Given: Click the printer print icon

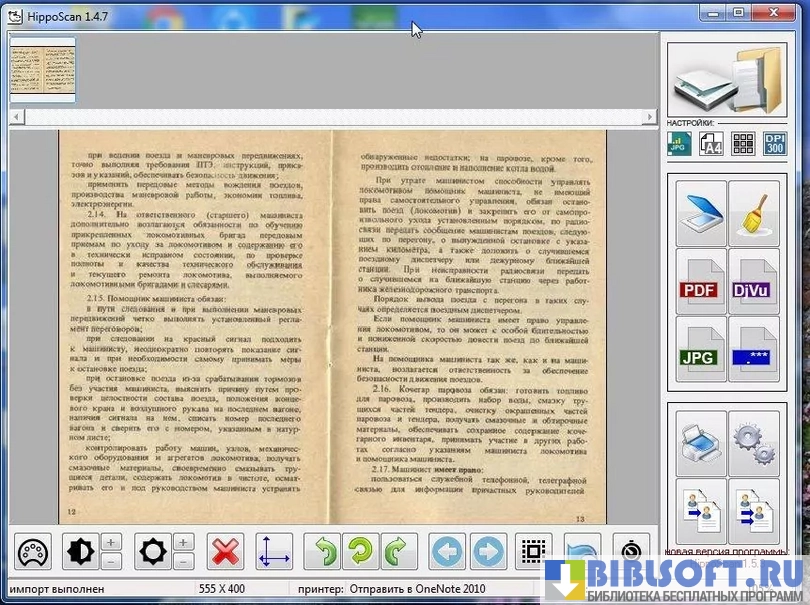Looking at the screenshot, I should coord(701,442).
